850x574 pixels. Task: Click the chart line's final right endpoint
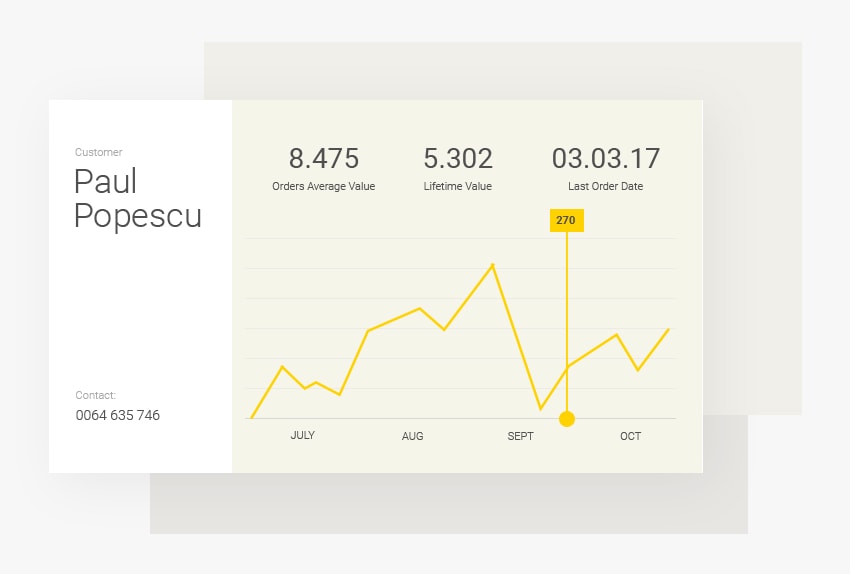tap(668, 329)
